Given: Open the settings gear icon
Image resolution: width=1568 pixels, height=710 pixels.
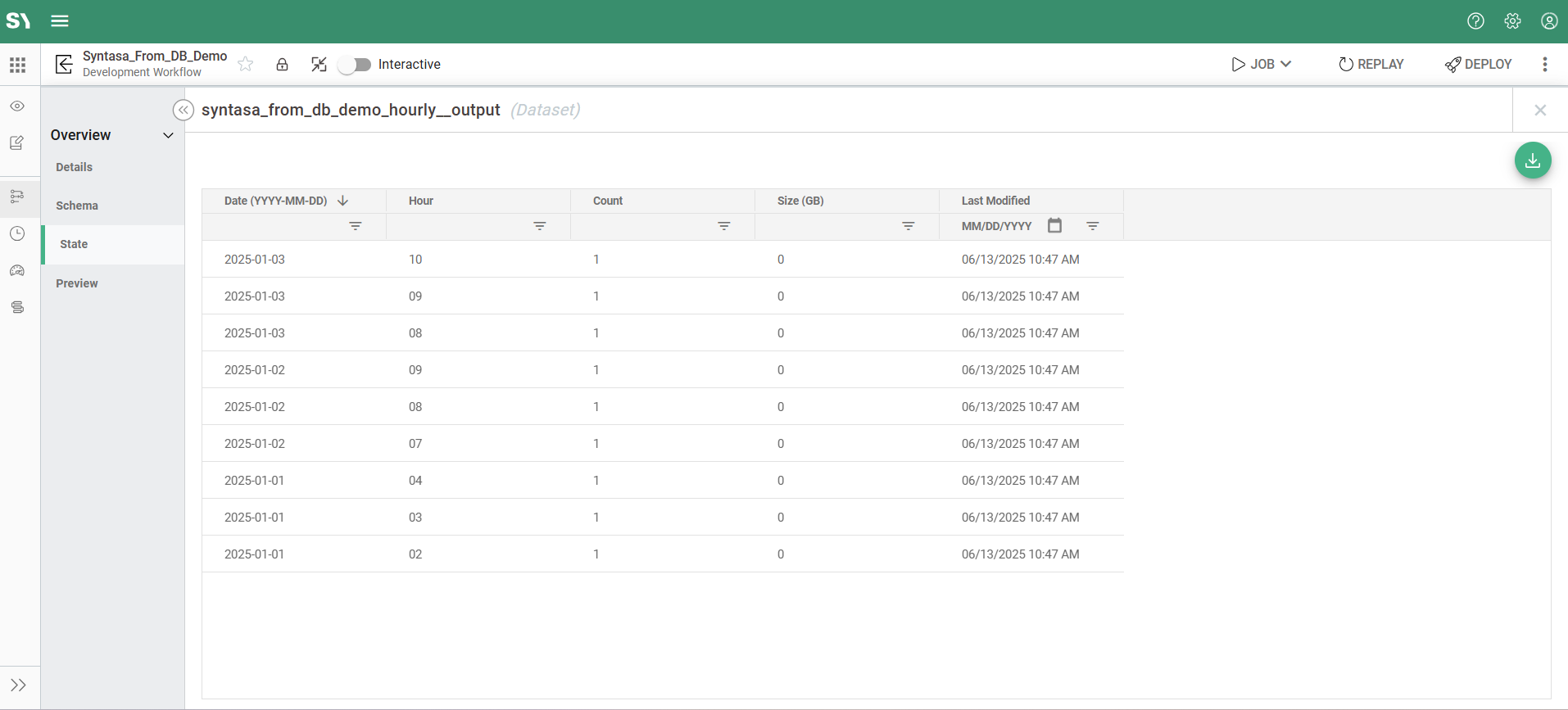Looking at the screenshot, I should pos(1512,21).
